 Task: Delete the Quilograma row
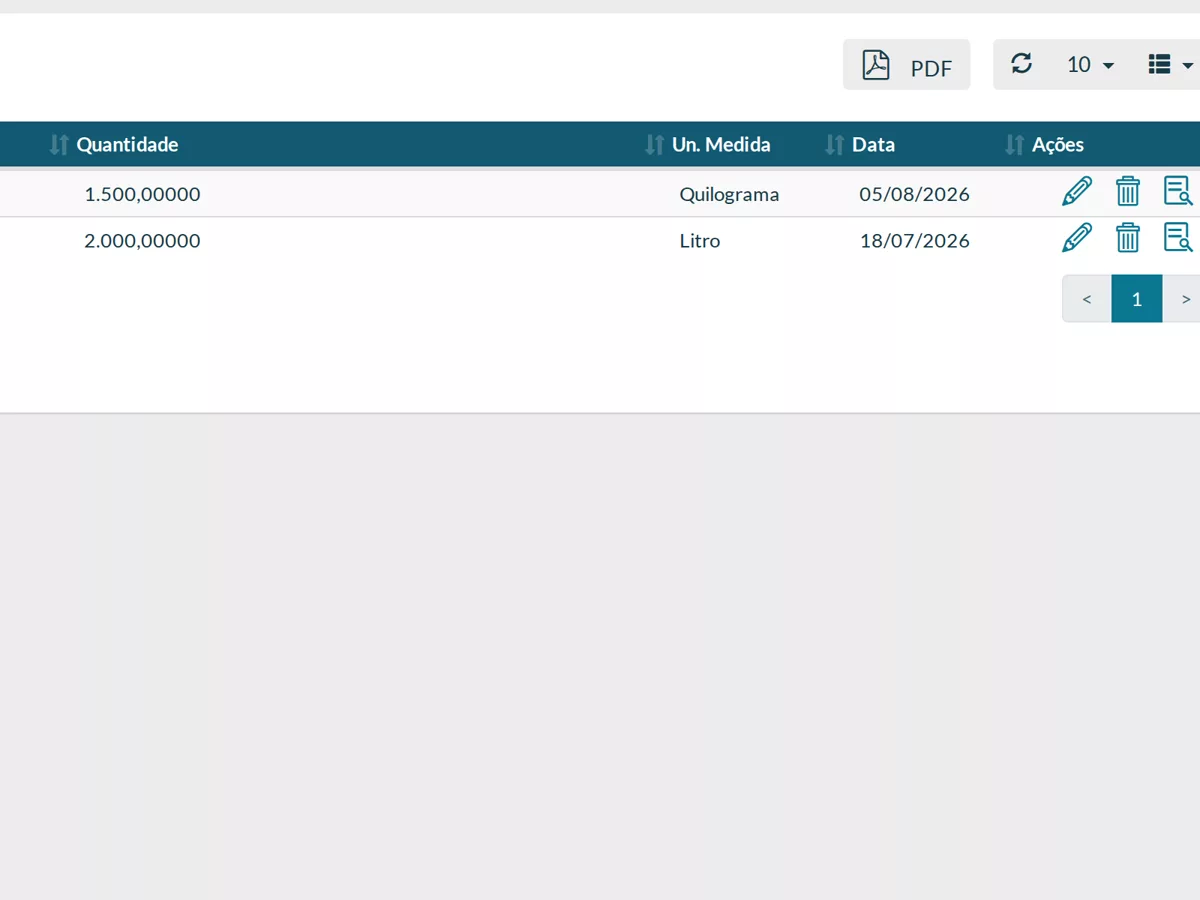[x=1128, y=191]
